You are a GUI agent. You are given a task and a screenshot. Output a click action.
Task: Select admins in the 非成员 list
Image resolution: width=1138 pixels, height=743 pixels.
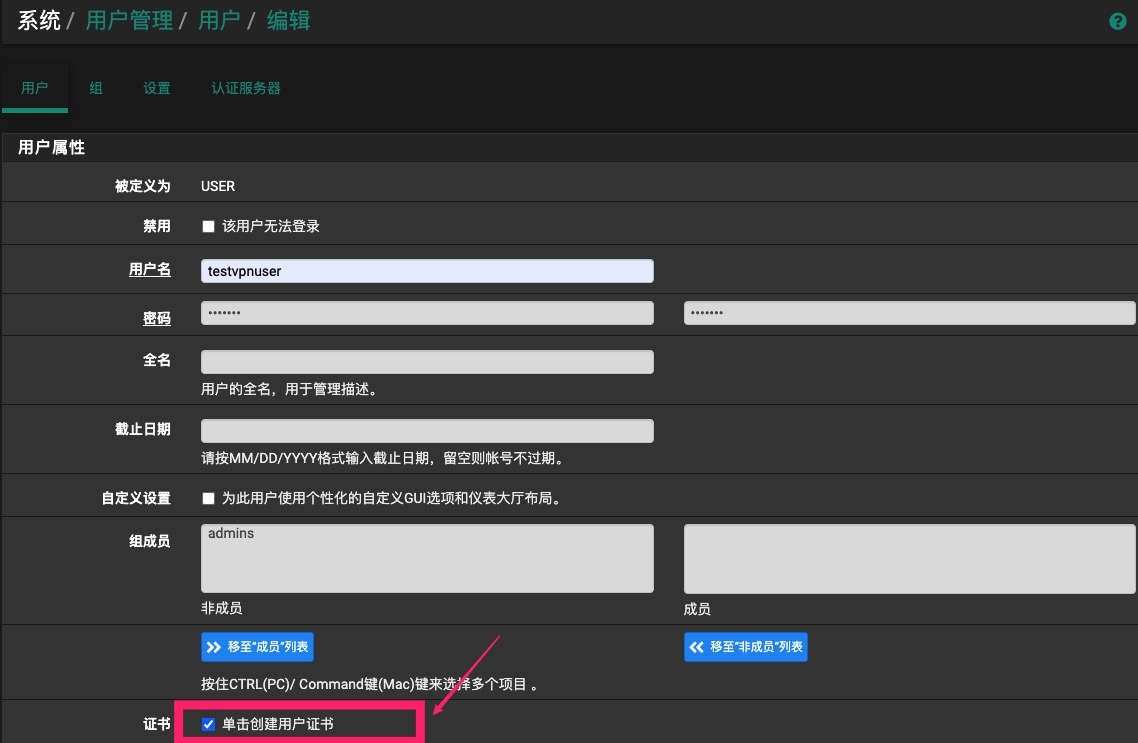tap(232, 534)
